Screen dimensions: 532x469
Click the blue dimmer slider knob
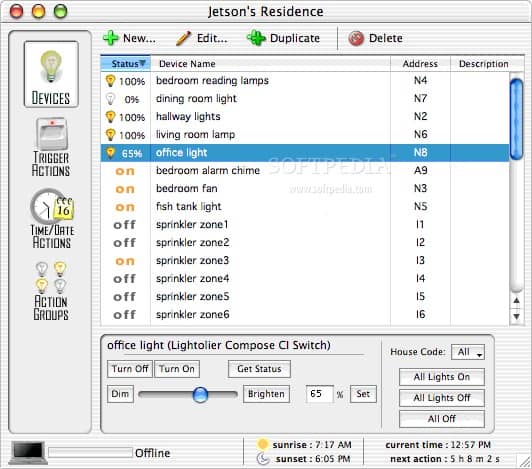[x=200, y=394]
